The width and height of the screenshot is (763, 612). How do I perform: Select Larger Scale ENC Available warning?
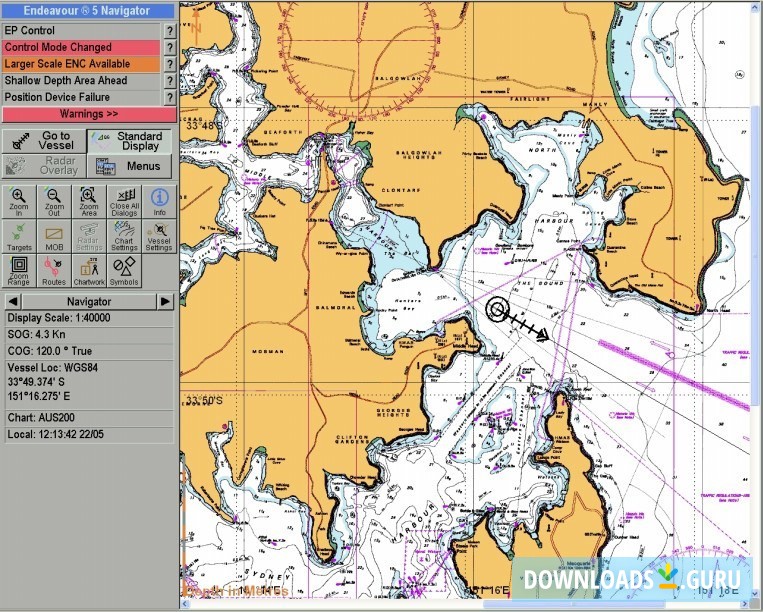[x=81, y=64]
